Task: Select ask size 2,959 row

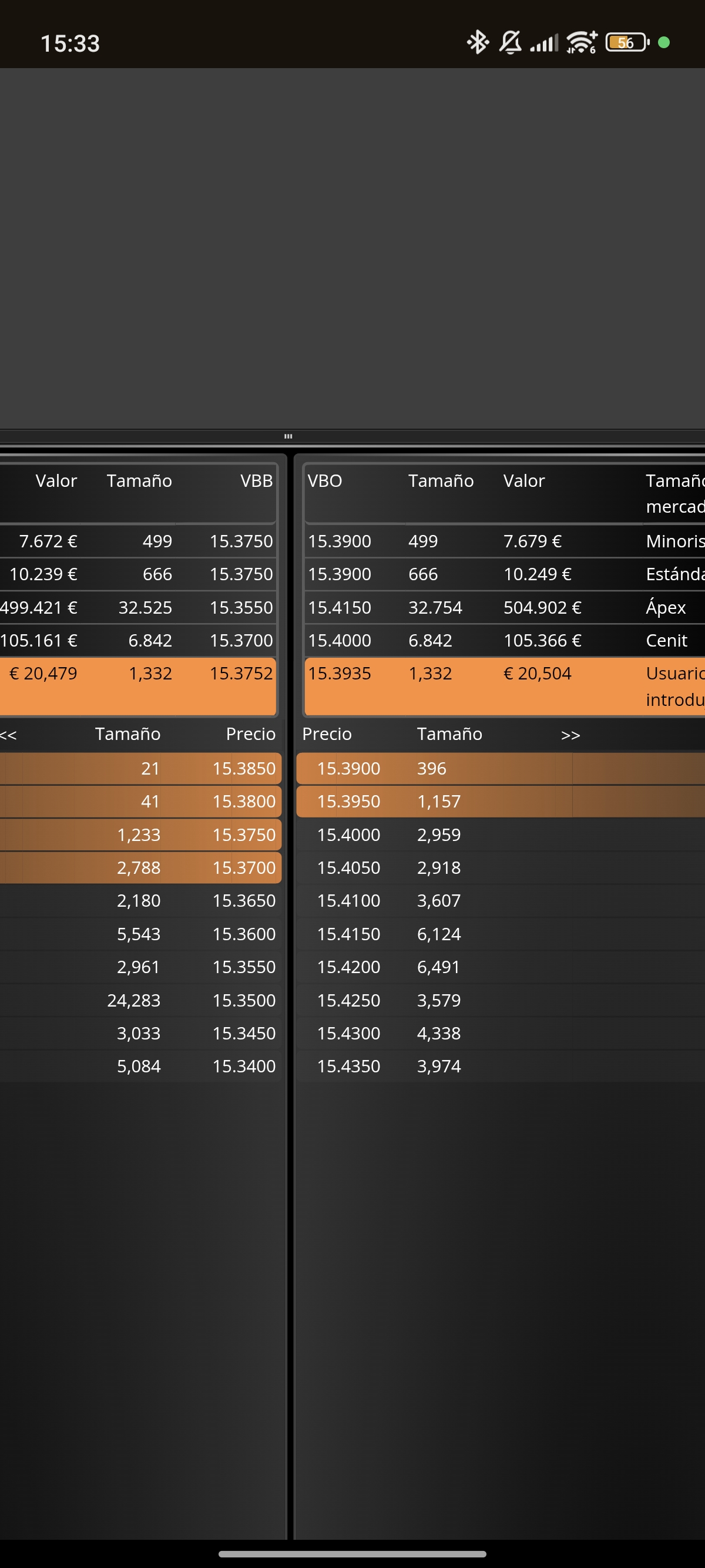Action: [501, 835]
